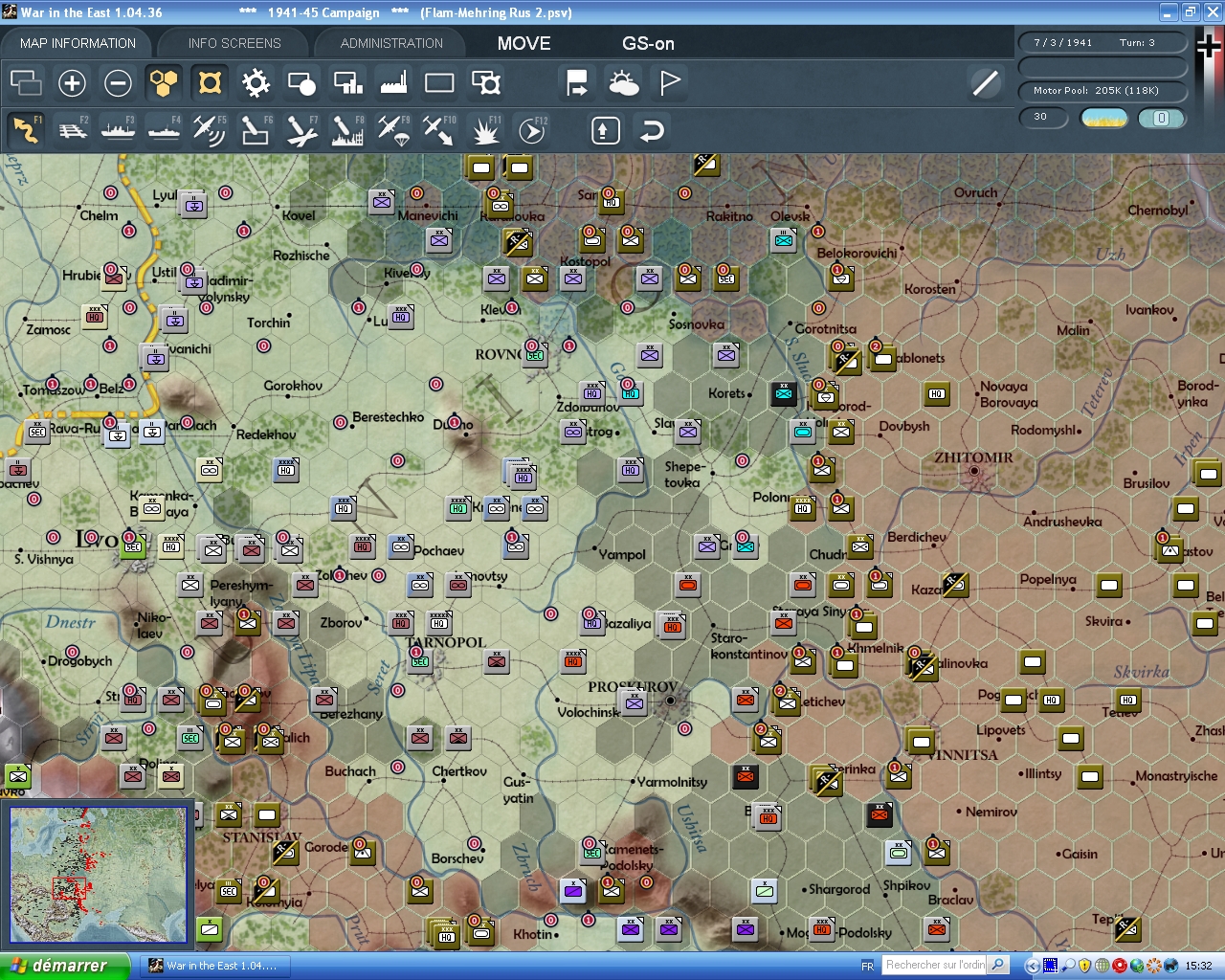Open the MAP INFORMATION tab
Screen dimensions: 1225x980
tap(78, 43)
